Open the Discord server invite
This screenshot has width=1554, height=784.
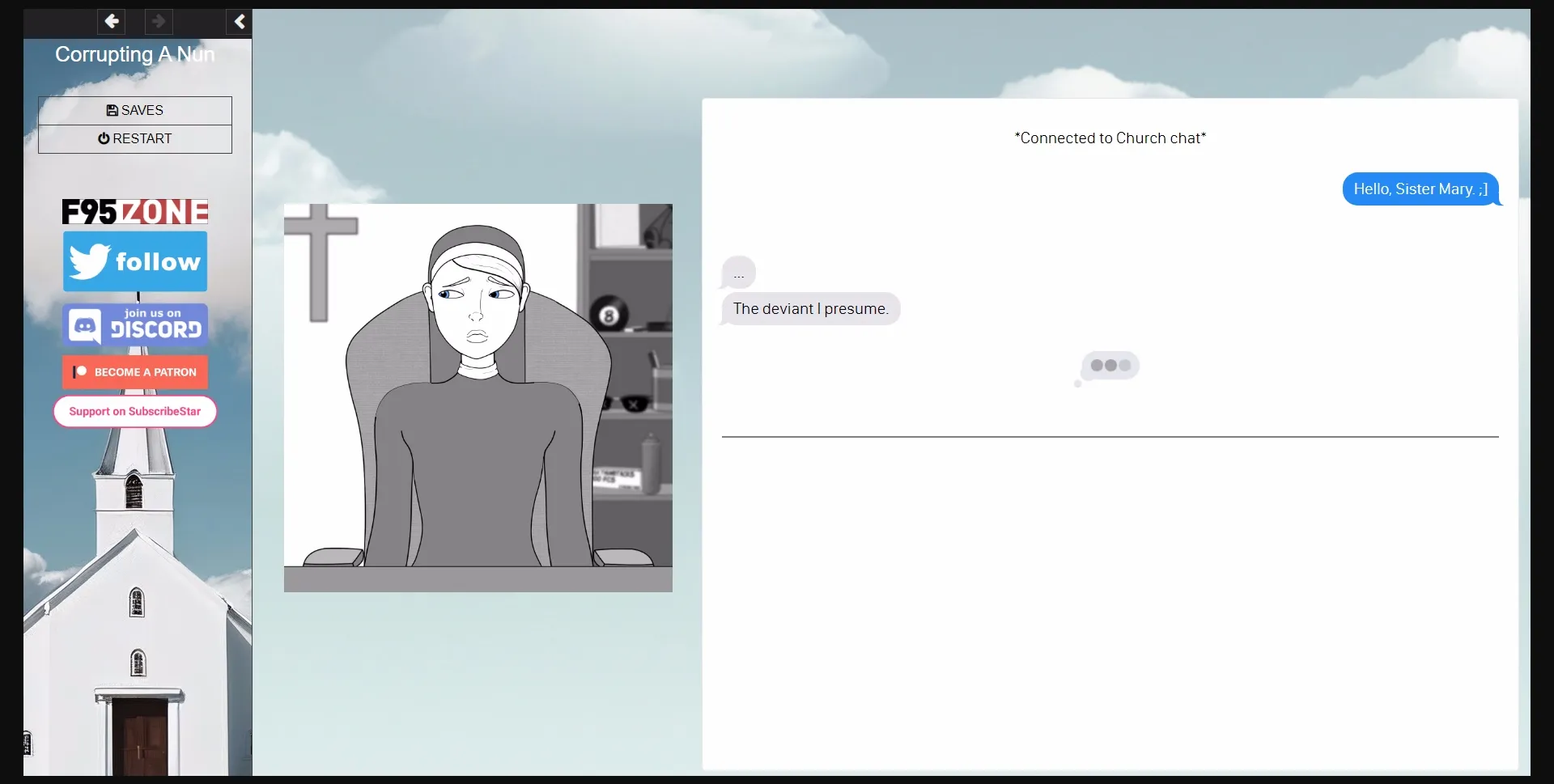coord(134,324)
